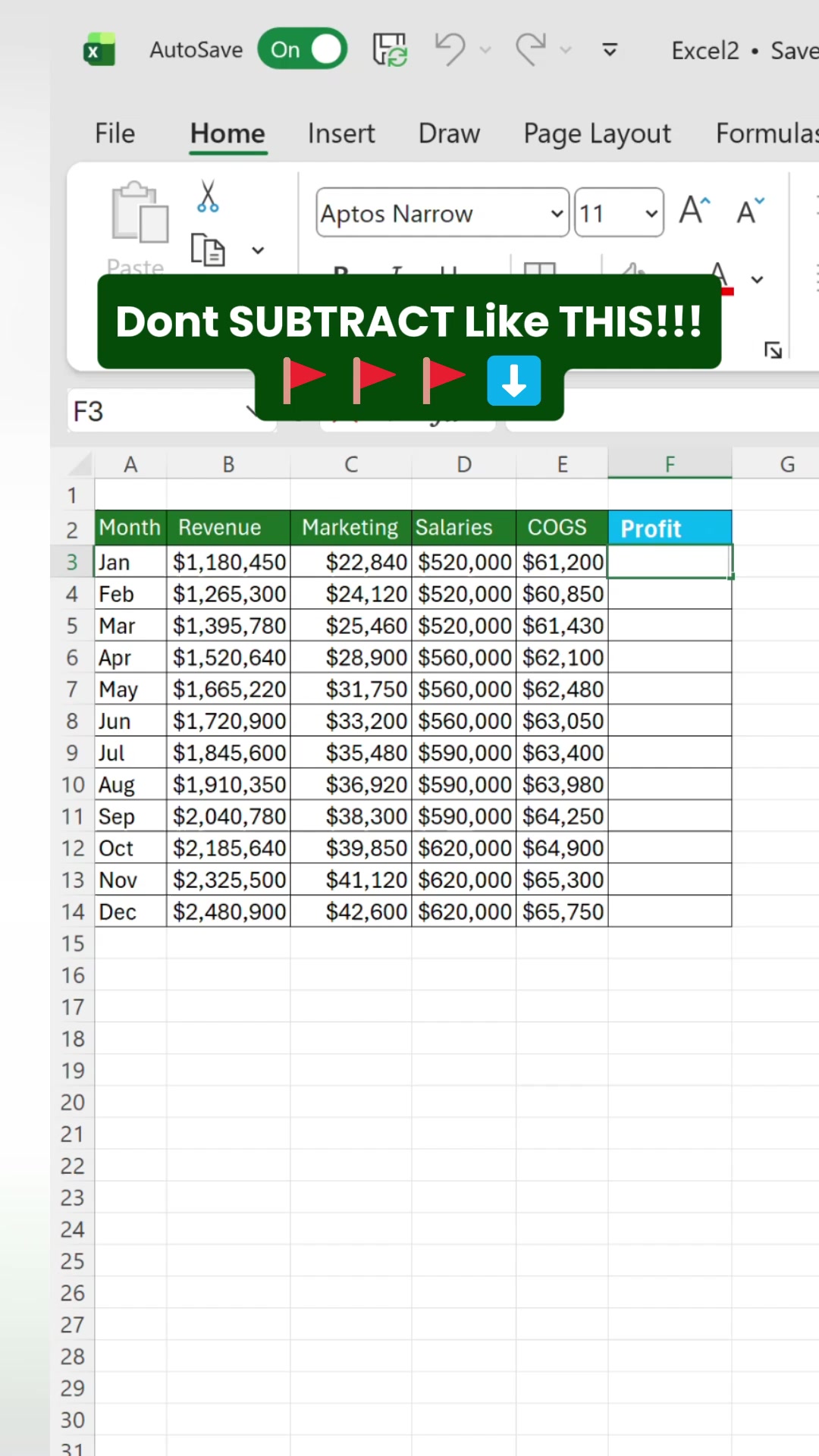Open the Font settings dialog launcher
Viewport: 819px width, 1456px height.
coord(773,350)
